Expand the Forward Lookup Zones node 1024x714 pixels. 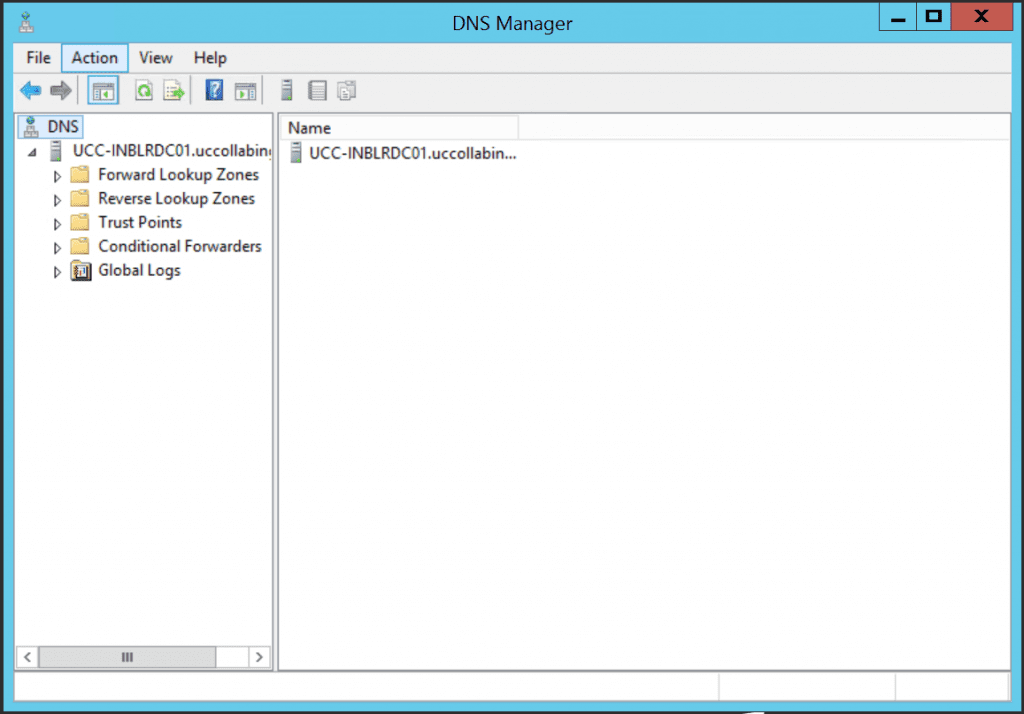click(x=57, y=174)
